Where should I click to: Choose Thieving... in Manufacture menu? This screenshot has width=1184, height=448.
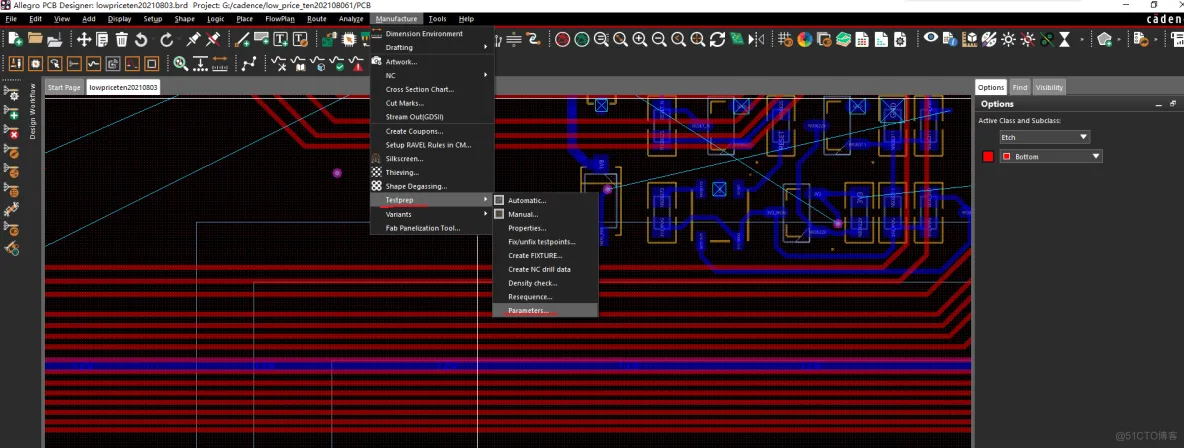[x=432, y=172]
